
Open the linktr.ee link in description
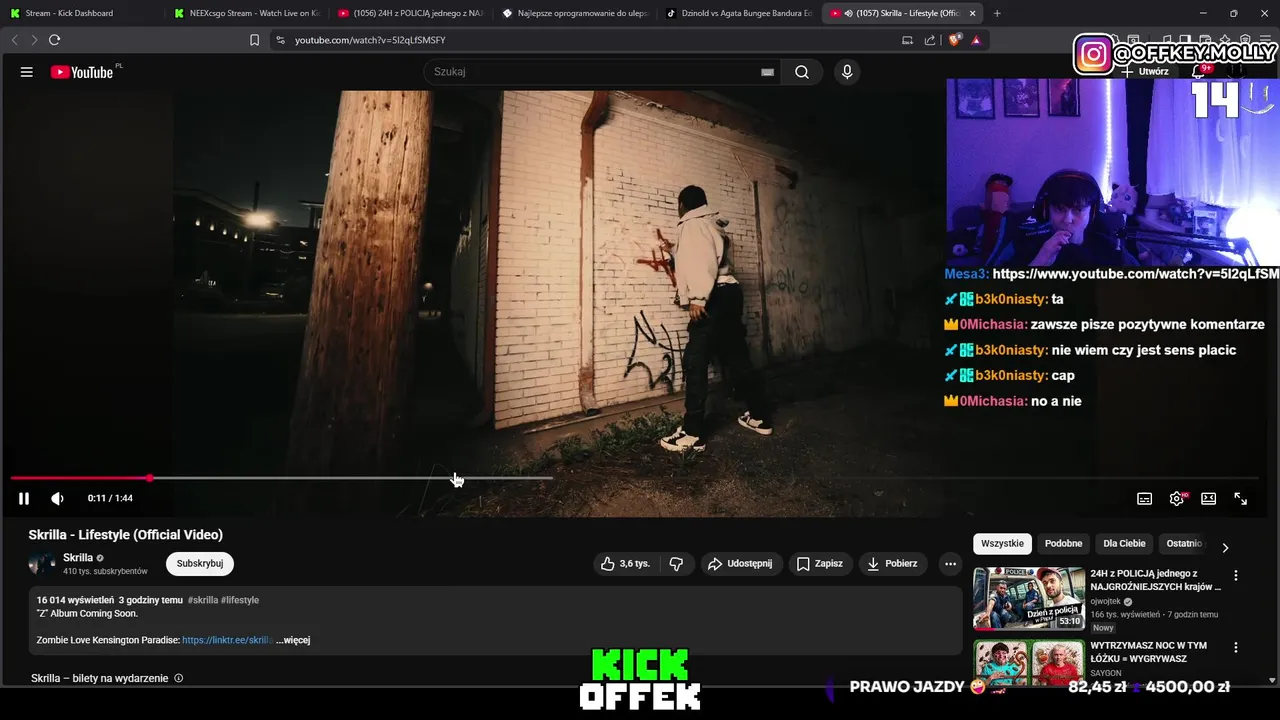(x=227, y=640)
